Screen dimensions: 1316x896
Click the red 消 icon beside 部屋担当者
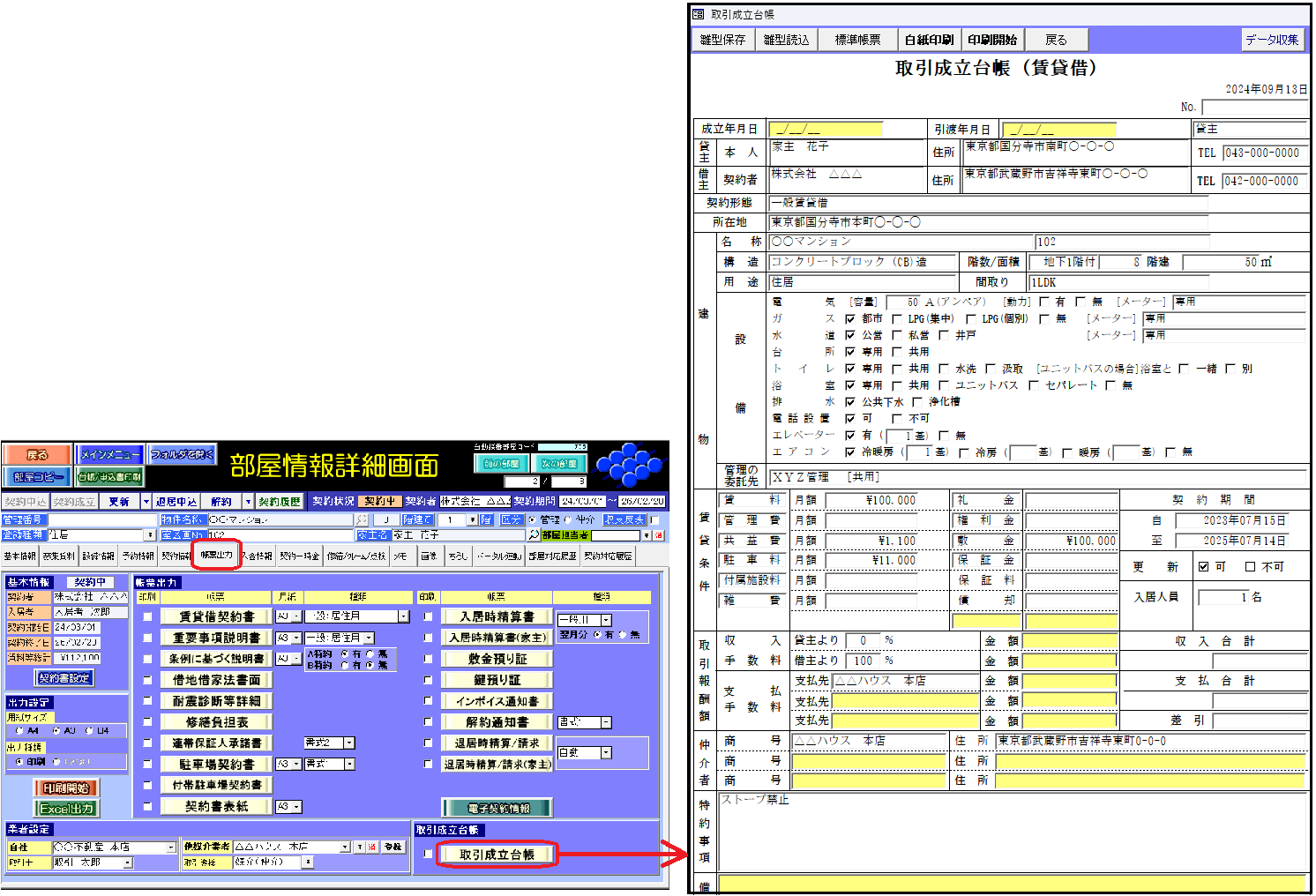658,535
